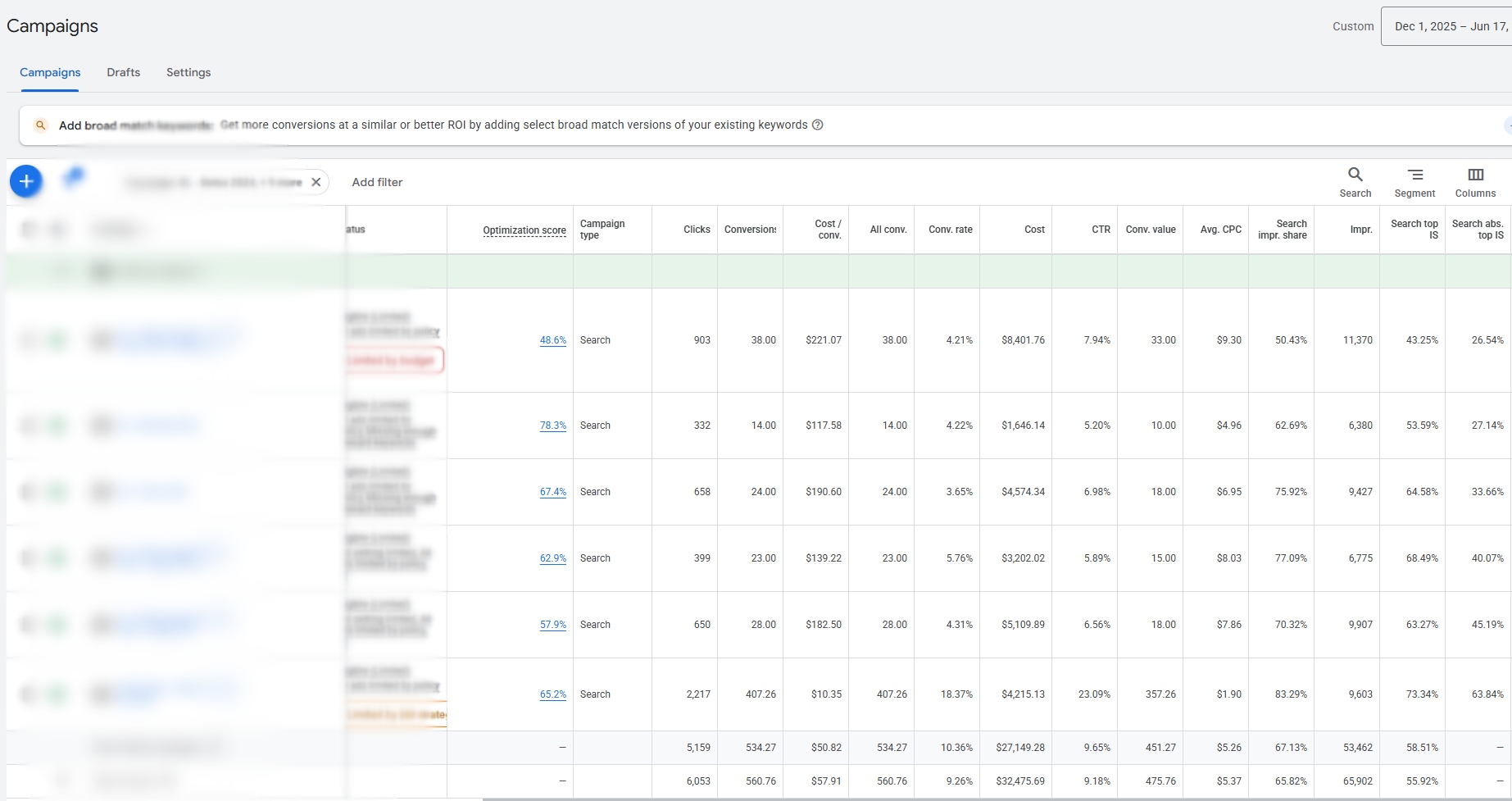The height and width of the screenshot is (801, 1512).
Task: Click the magnifier icon in recommendation banner
Action: 40,125
